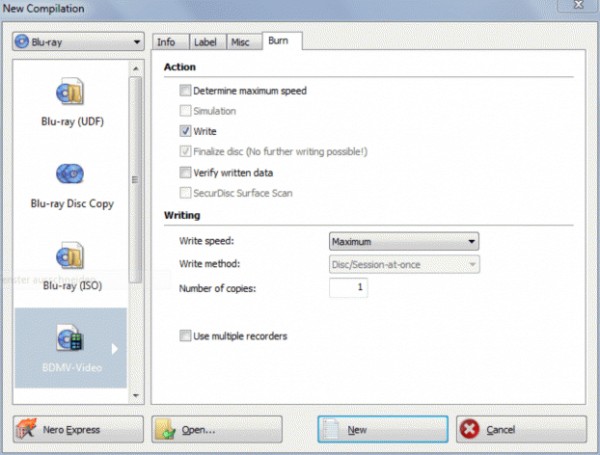Viewport: 600px width, 455px height.
Task: Choose the Blu-ray Disc Copy icon
Action: pyautogui.click(x=71, y=175)
